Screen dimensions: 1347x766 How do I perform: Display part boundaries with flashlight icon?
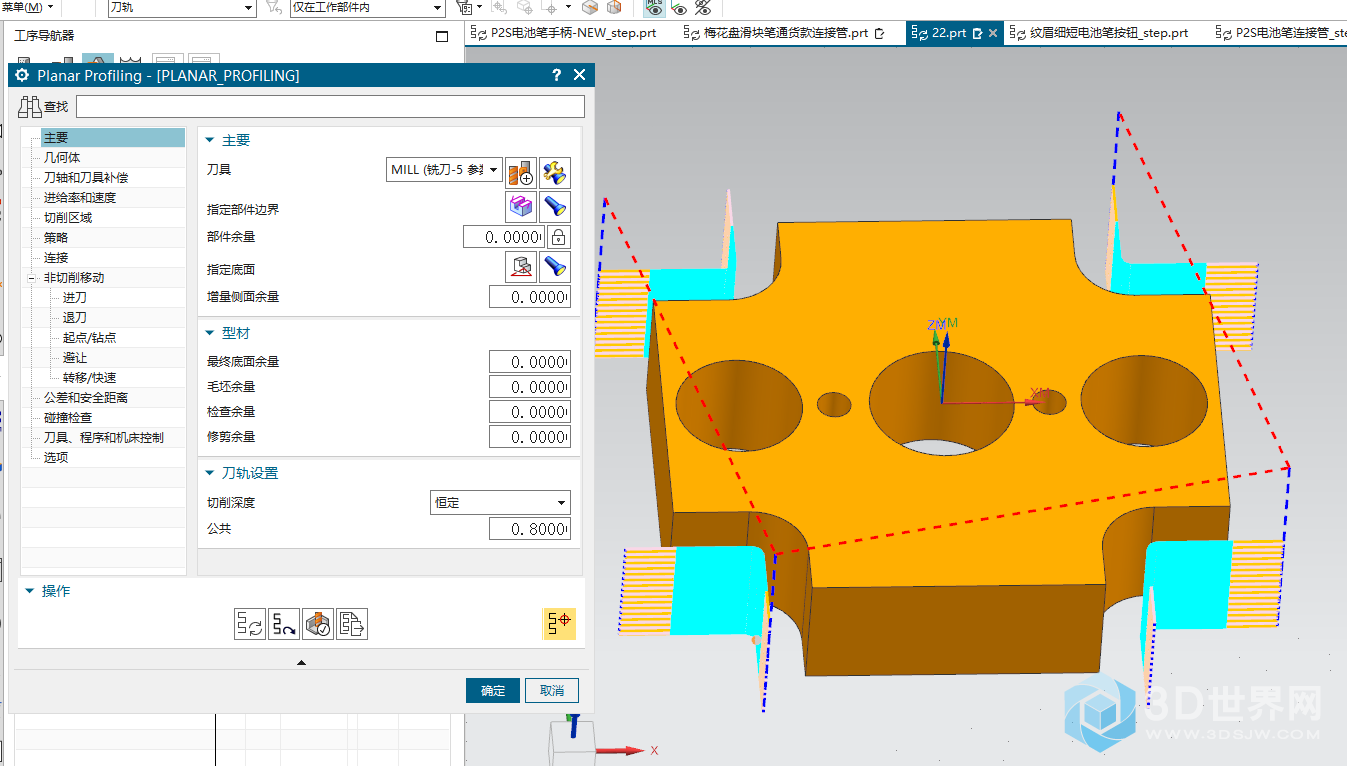click(555, 207)
